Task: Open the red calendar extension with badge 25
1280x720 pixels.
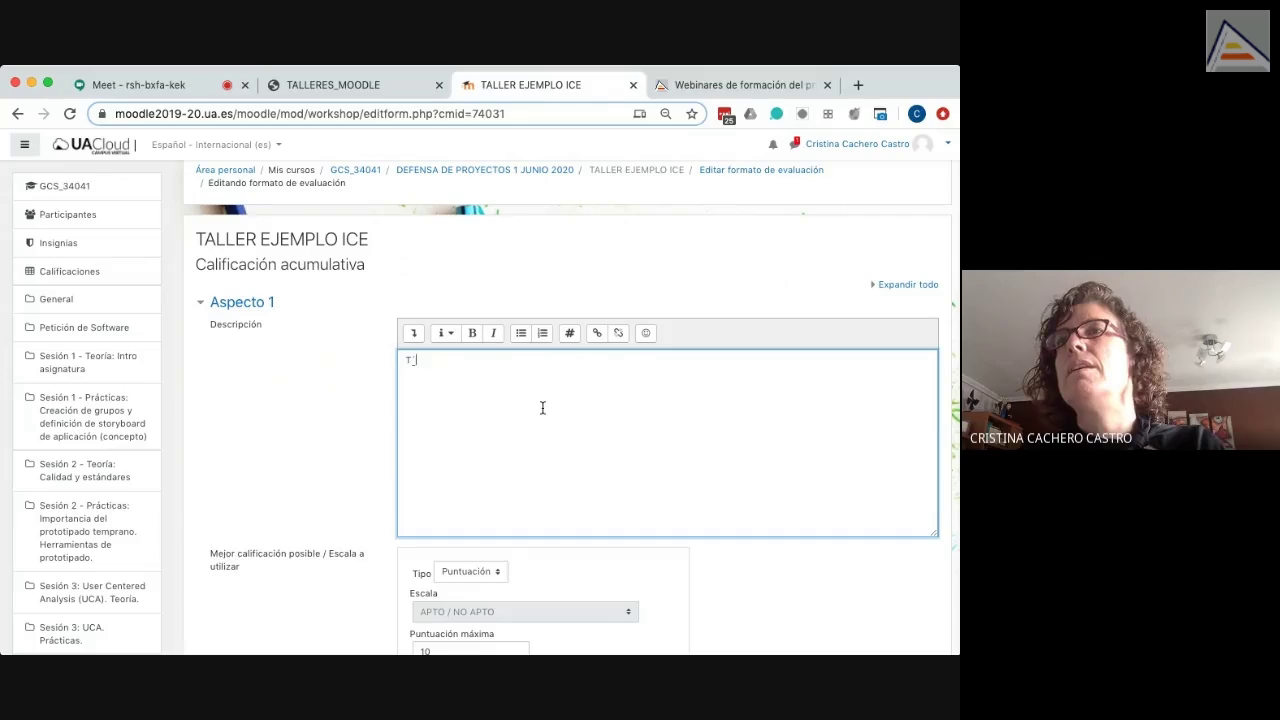Action: click(725, 115)
